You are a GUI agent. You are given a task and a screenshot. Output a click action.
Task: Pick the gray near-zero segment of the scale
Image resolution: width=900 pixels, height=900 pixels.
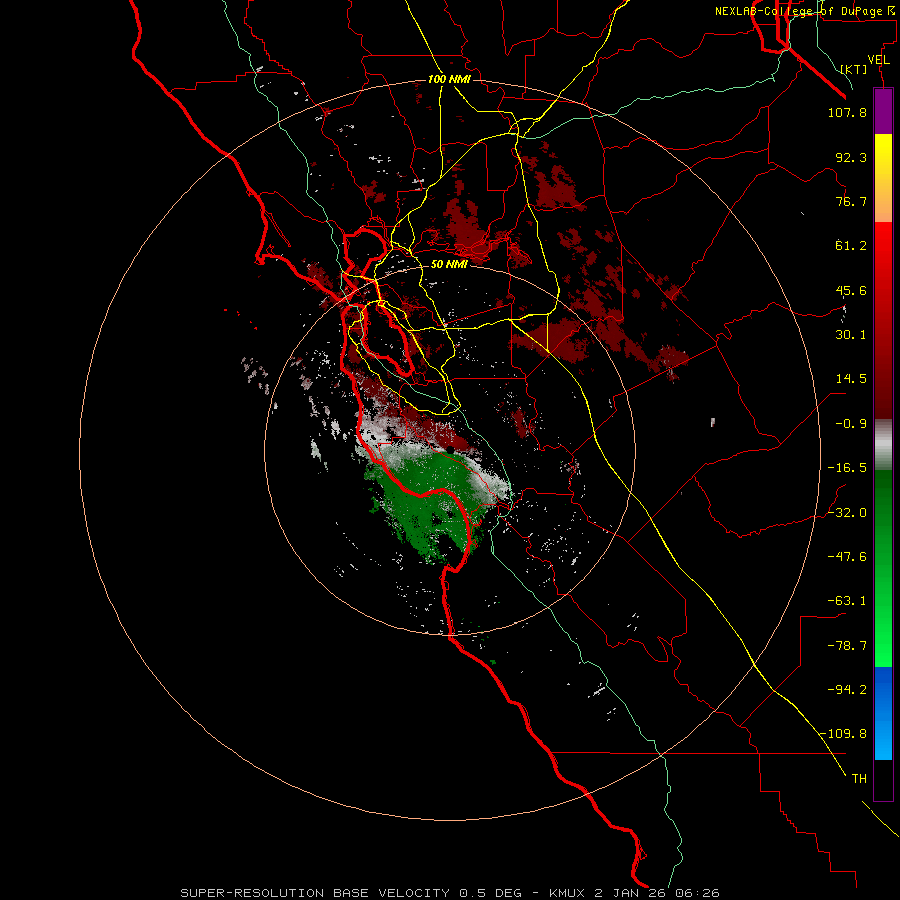[x=883, y=445]
